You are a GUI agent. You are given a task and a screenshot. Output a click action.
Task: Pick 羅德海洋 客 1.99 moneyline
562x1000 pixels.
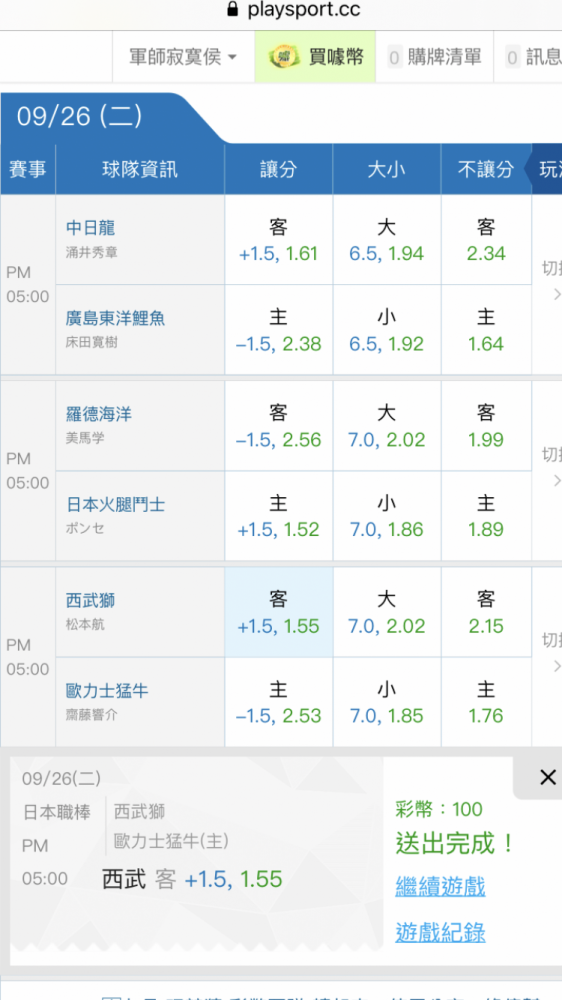486,426
